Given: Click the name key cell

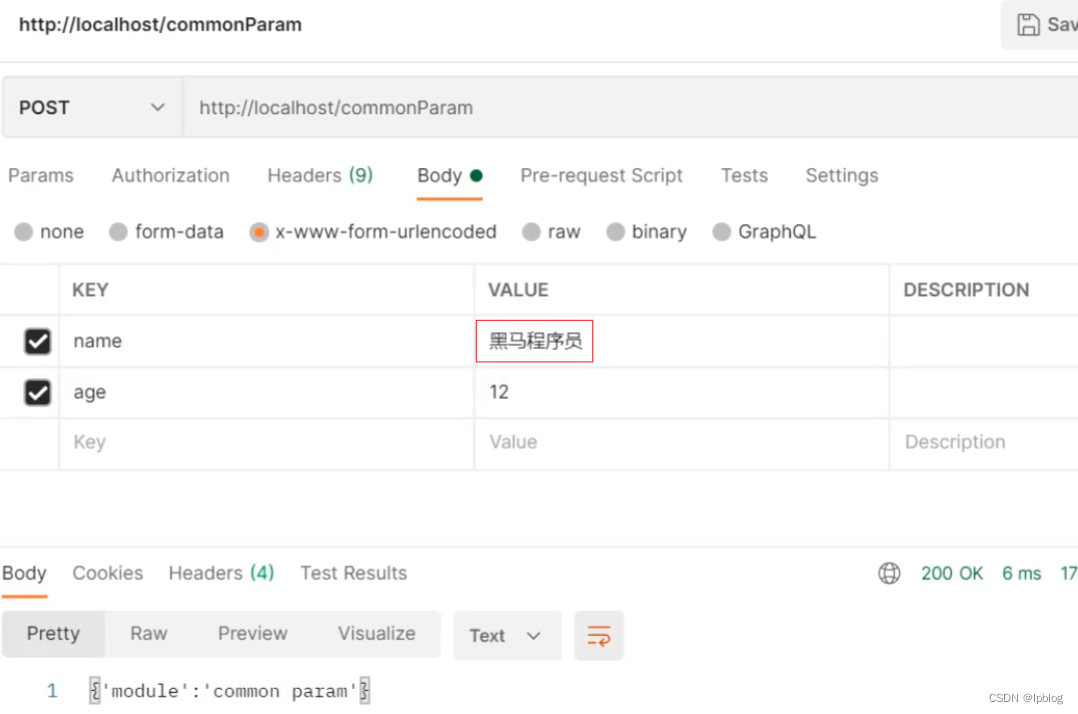Looking at the screenshot, I should coord(266,341).
